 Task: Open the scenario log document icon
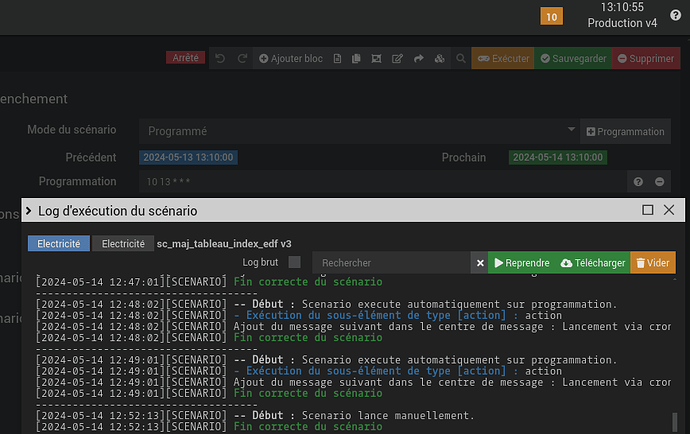click(337, 58)
